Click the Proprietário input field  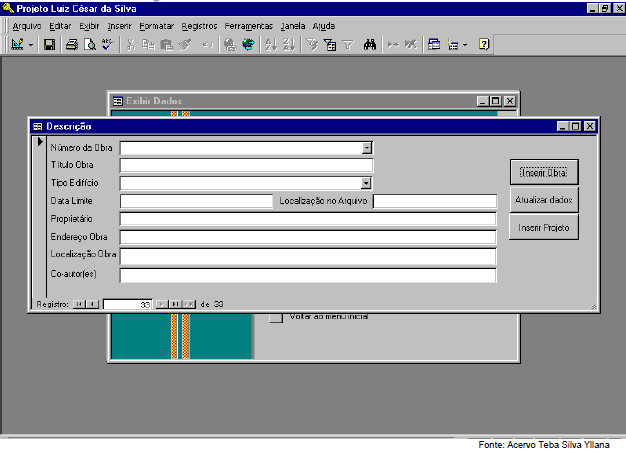coord(308,219)
